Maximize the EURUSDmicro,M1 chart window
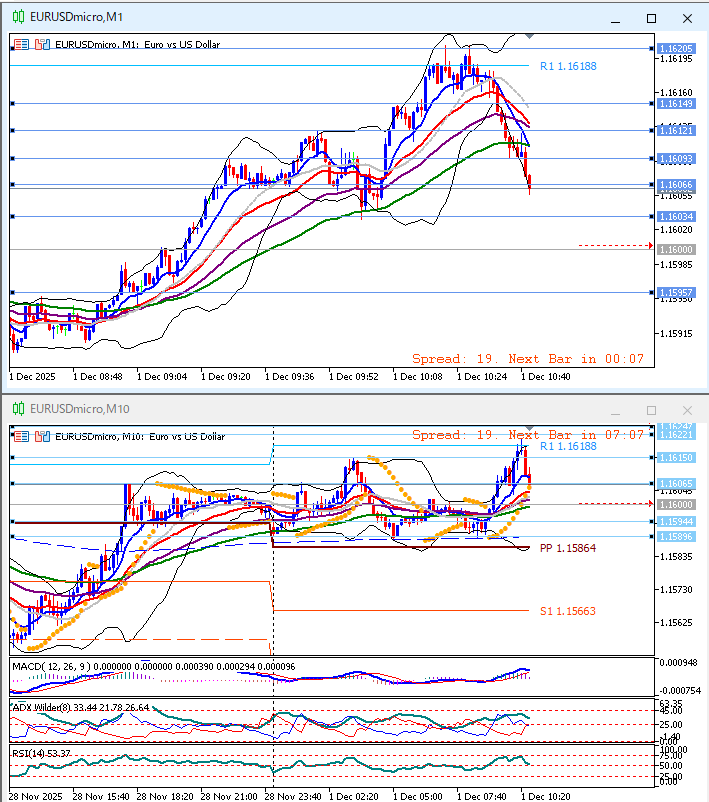The height and width of the screenshot is (802, 709). 652,18
